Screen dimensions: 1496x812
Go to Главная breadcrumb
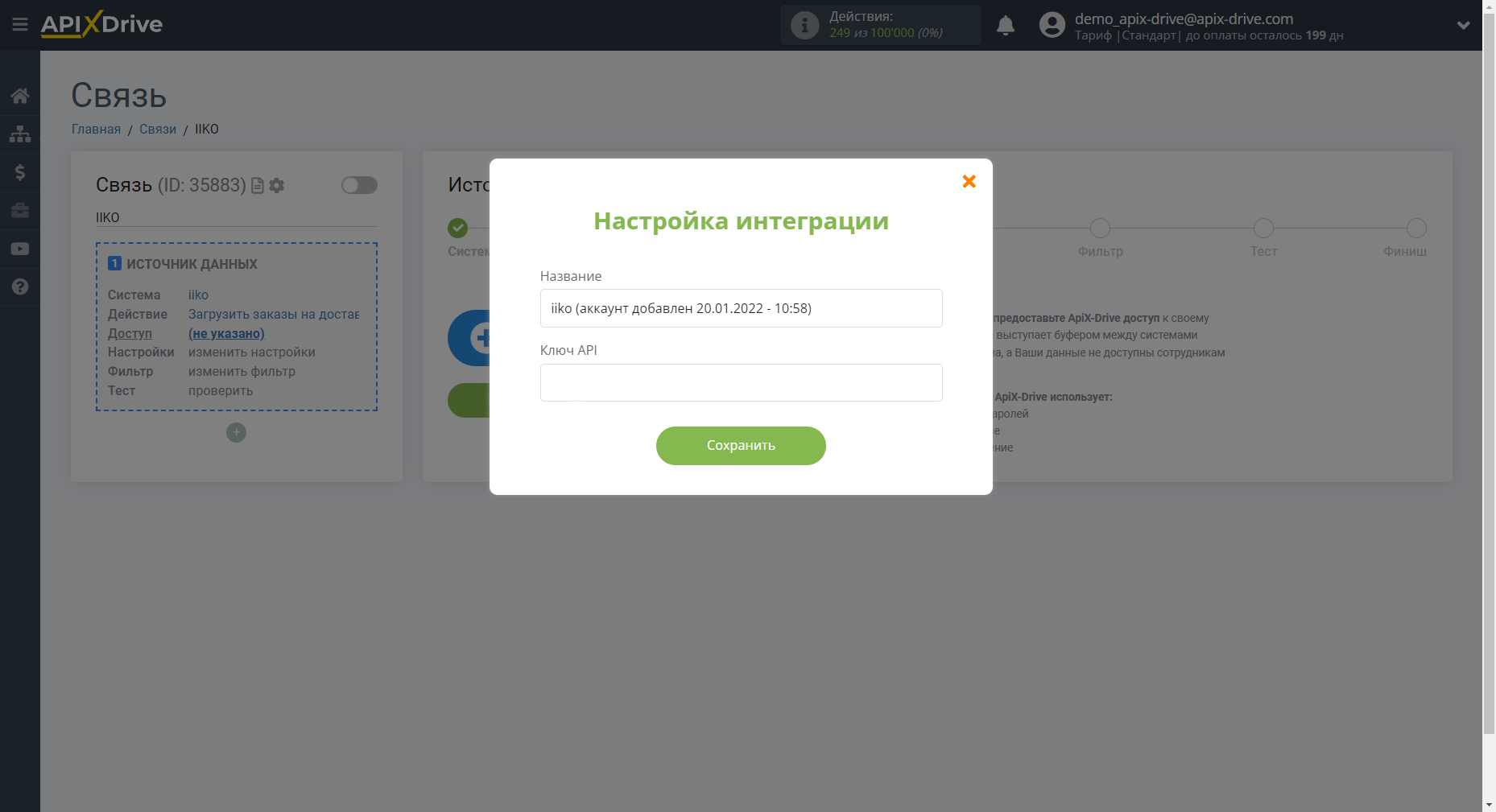click(96, 129)
